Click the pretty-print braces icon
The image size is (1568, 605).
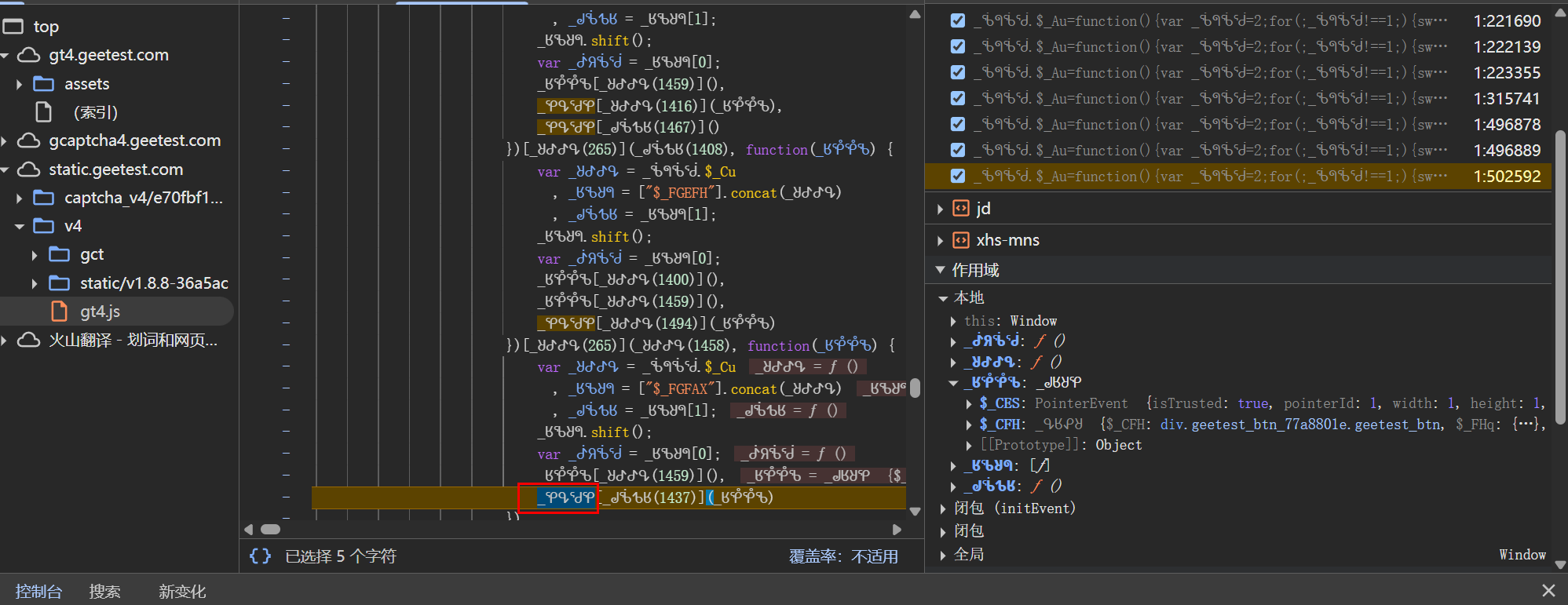pos(260,556)
